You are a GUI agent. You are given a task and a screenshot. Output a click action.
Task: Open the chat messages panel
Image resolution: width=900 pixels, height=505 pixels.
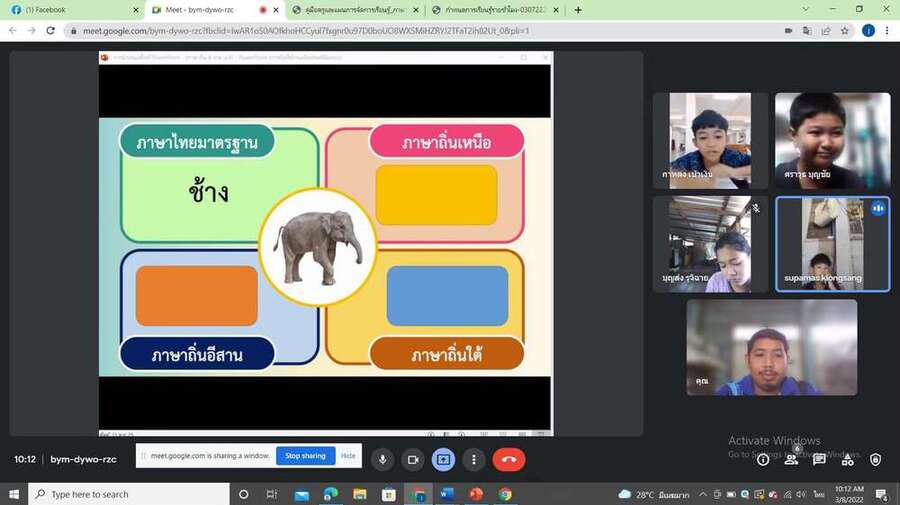pyautogui.click(x=819, y=459)
